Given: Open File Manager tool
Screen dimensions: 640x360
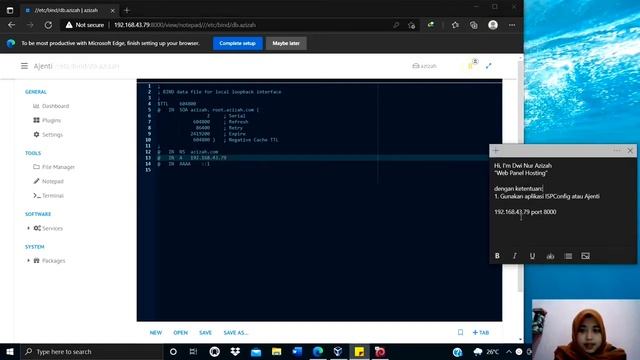Looking at the screenshot, I should [x=54, y=167].
